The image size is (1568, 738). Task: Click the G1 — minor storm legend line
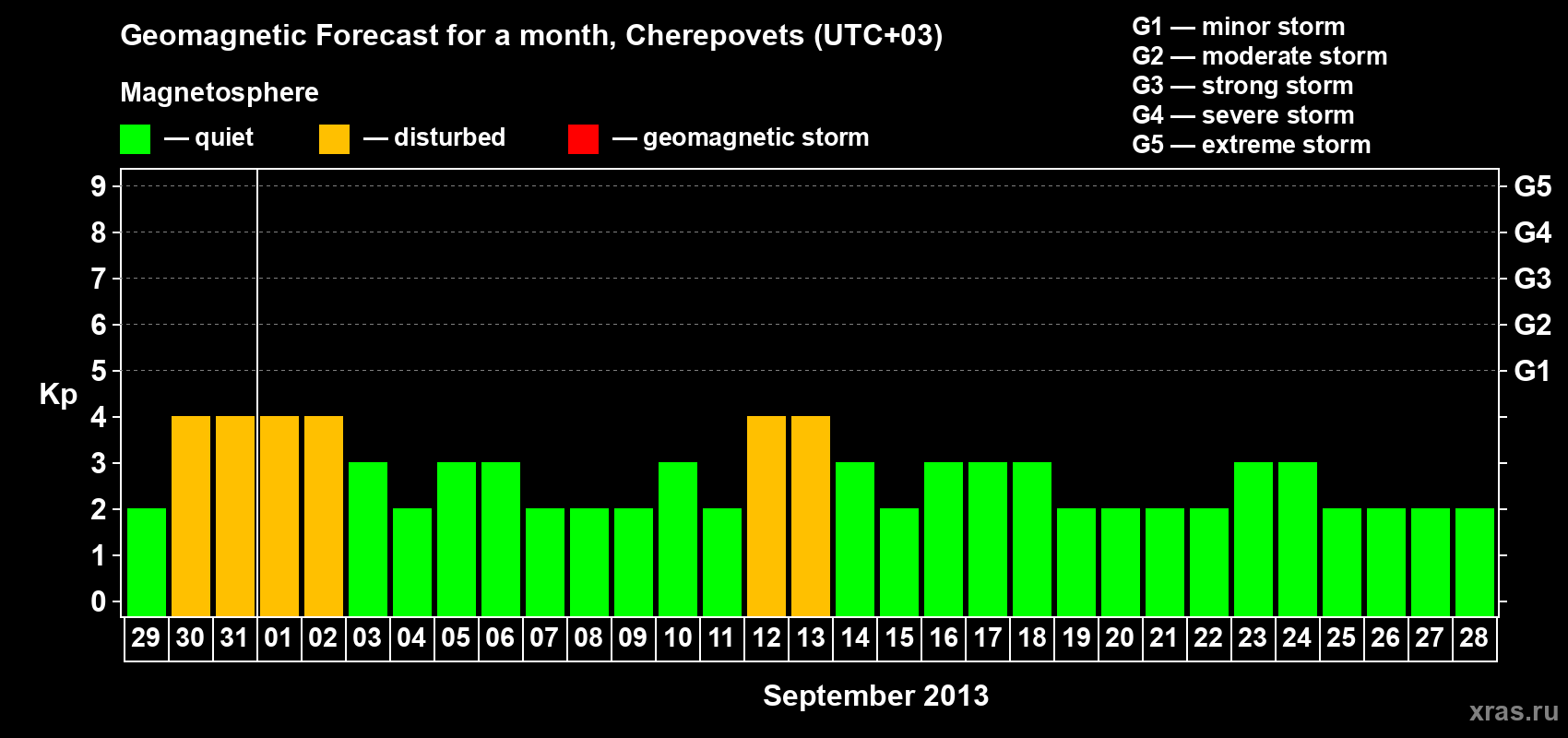tap(1239, 27)
